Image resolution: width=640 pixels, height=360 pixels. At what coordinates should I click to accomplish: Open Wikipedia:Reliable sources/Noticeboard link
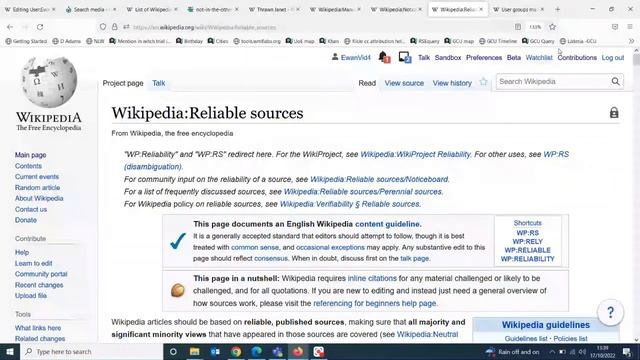(379, 179)
